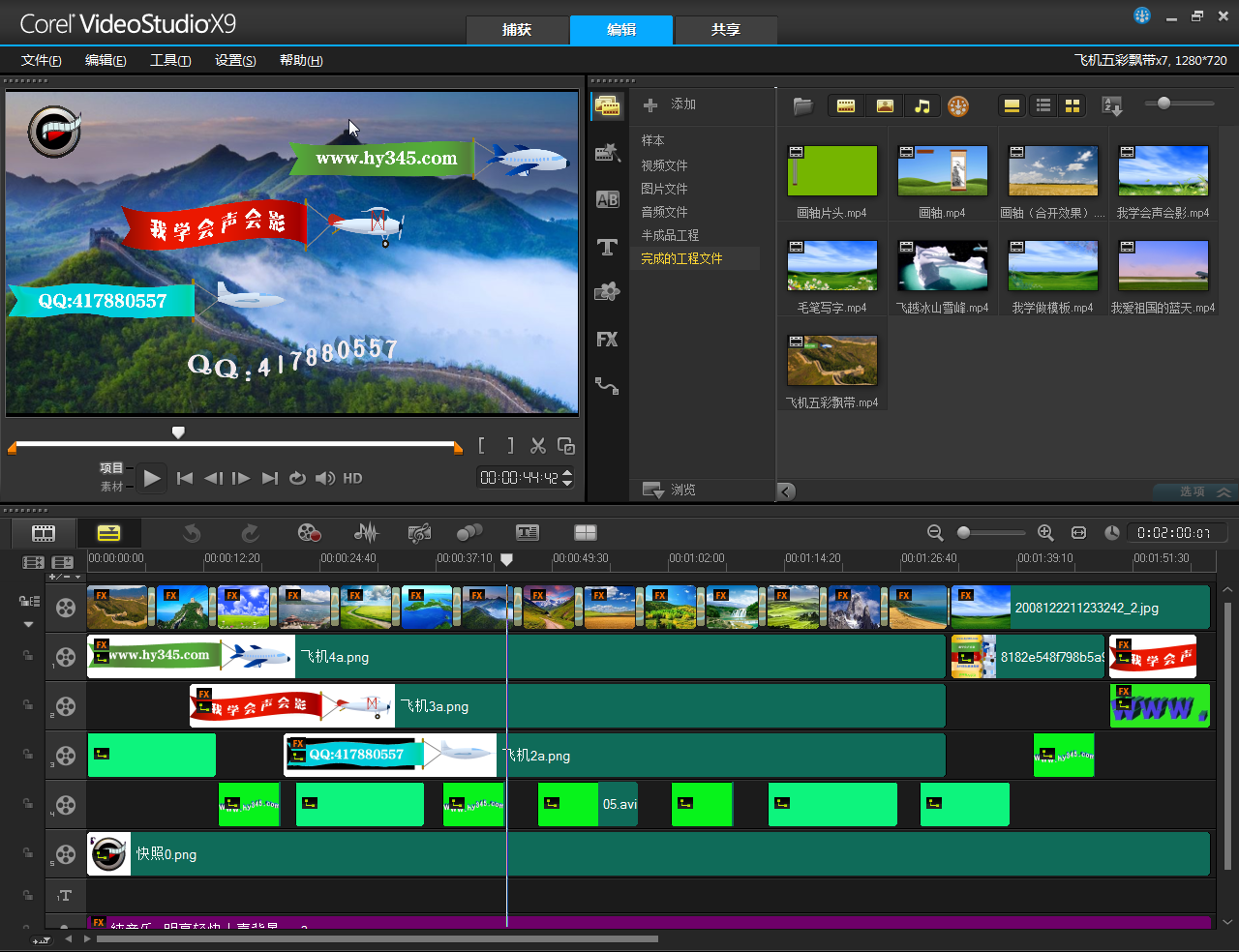Open the Track Motion tool
1239x952 pixels.
pyautogui.click(x=469, y=533)
